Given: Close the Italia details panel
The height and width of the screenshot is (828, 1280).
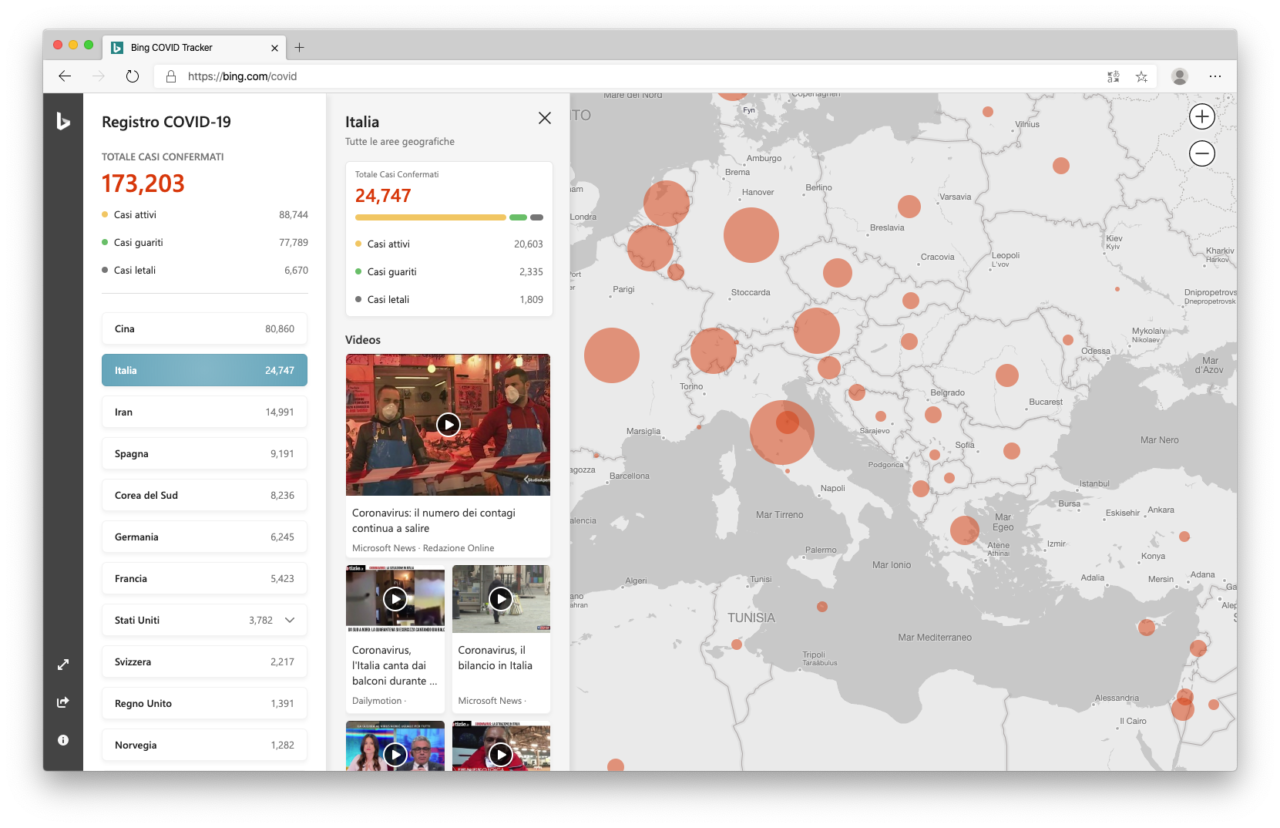Looking at the screenshot, I should pyautogui.click(x=544, y=118).
